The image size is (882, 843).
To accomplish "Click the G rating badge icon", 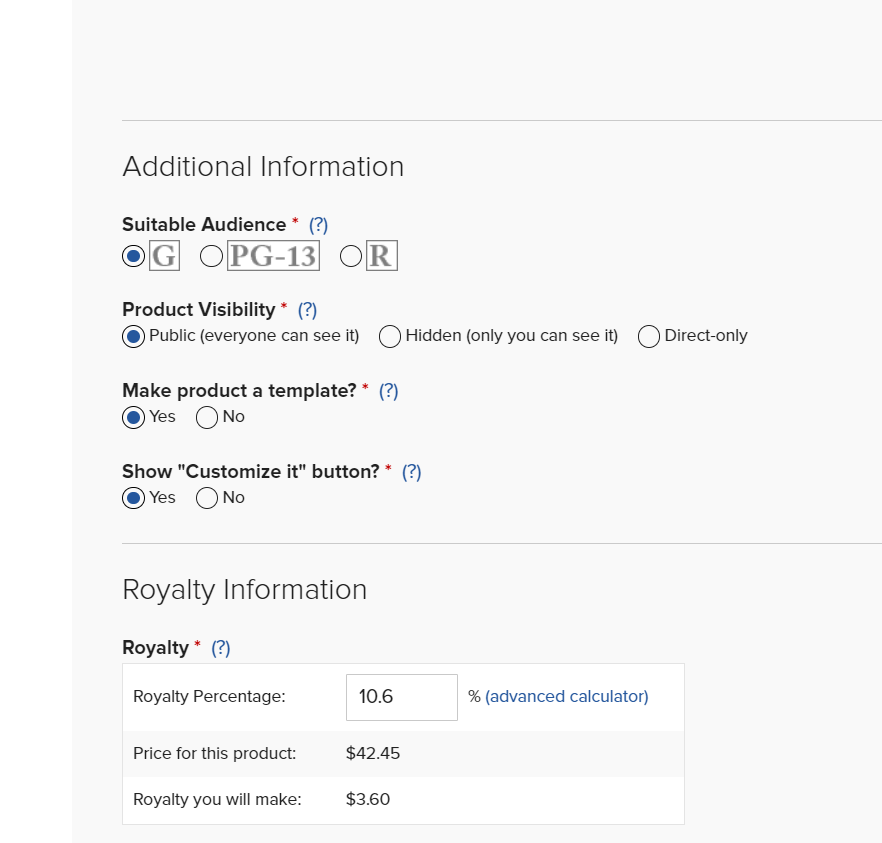I will pyautogui.click(x=164, y=256).
